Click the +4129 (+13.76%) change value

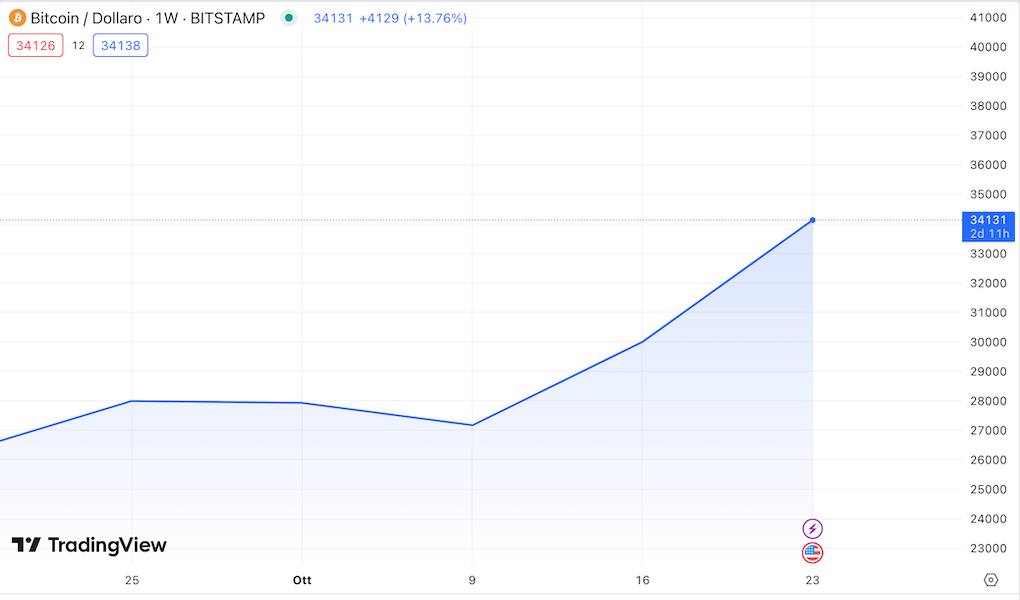pos(413,18)
